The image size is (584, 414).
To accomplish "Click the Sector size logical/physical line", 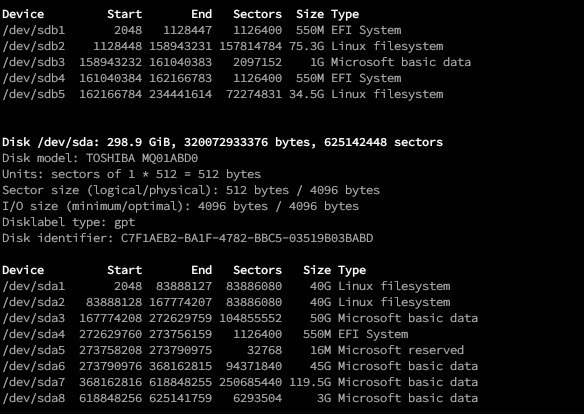I will point(191,190).
